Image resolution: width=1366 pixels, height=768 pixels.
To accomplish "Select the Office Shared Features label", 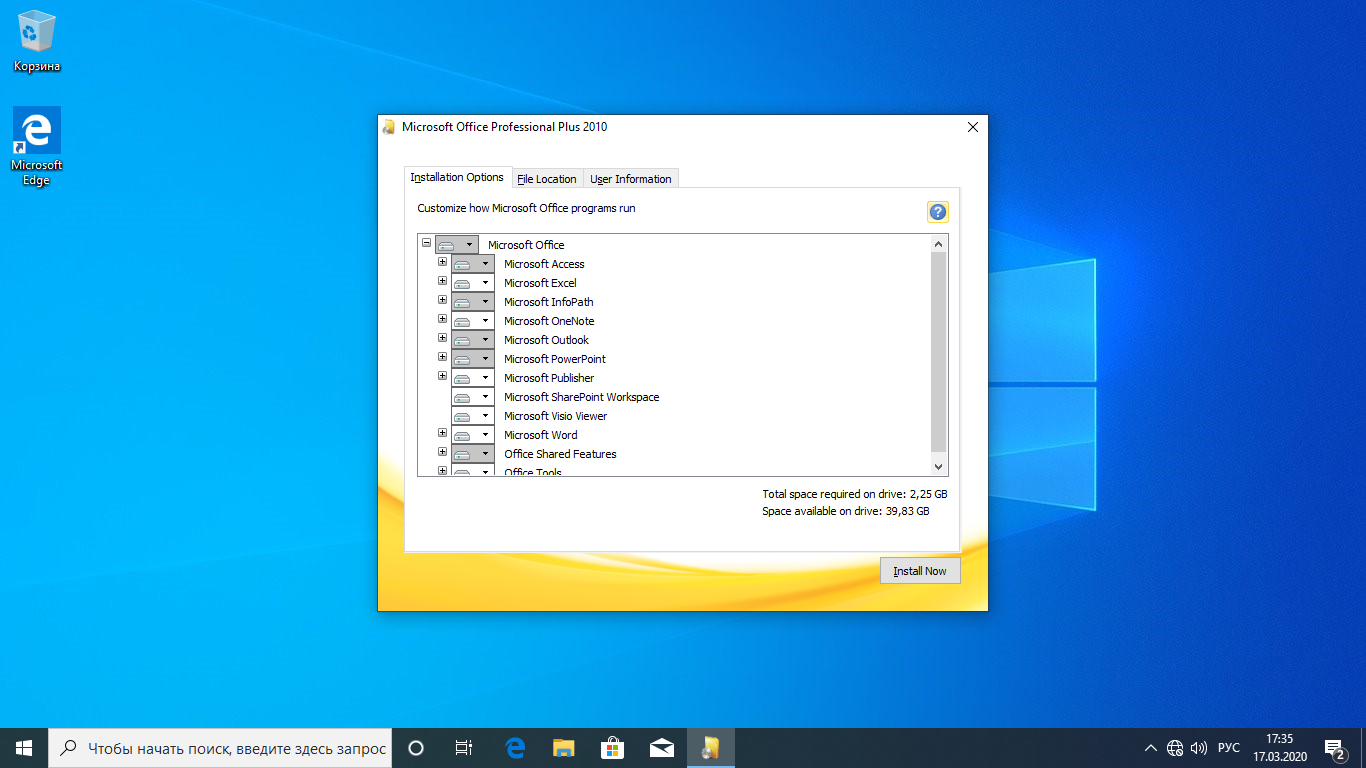I will tap(560, 454).
